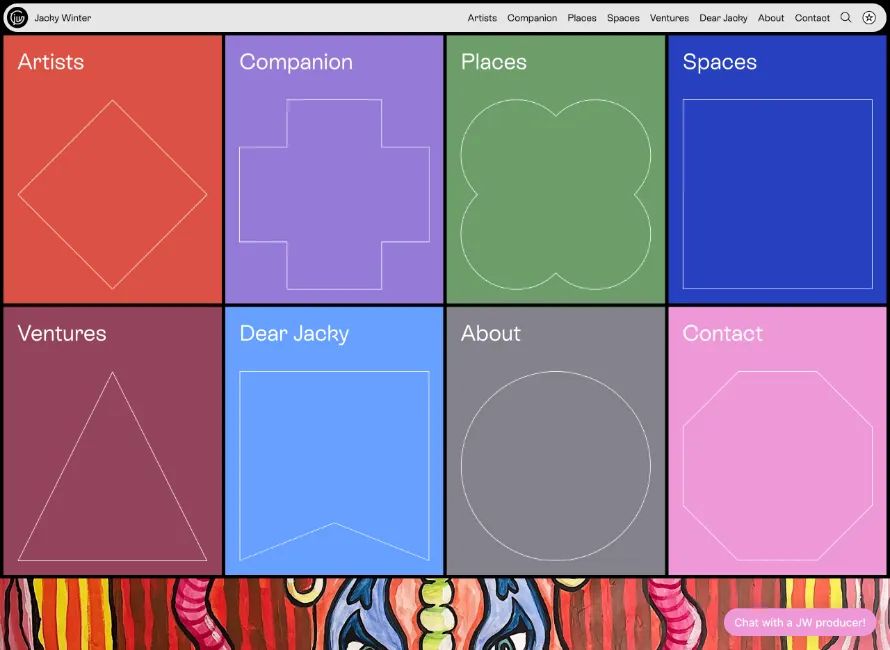
Task: Click the Ventures heading in maroon tile
Action: [62, 333]
